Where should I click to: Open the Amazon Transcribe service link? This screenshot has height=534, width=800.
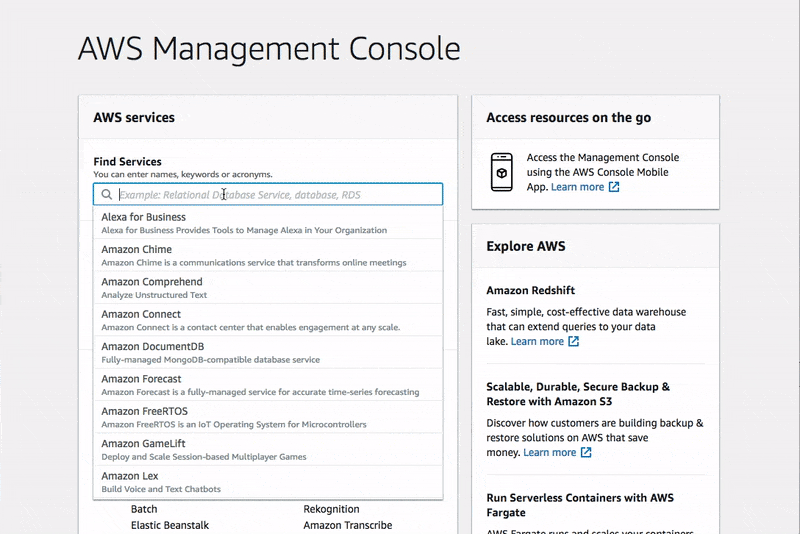tap(347, 525)
